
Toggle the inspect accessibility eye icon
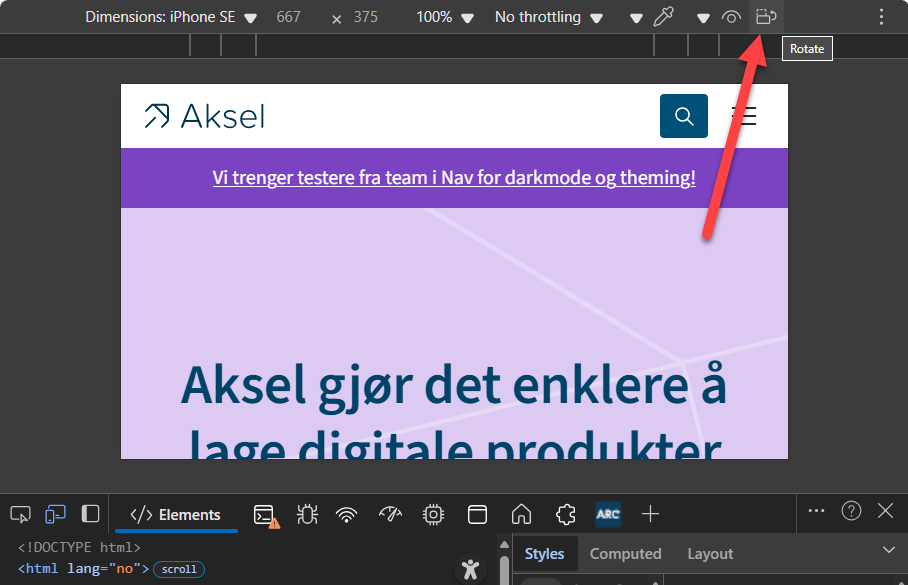pos(731,16)
